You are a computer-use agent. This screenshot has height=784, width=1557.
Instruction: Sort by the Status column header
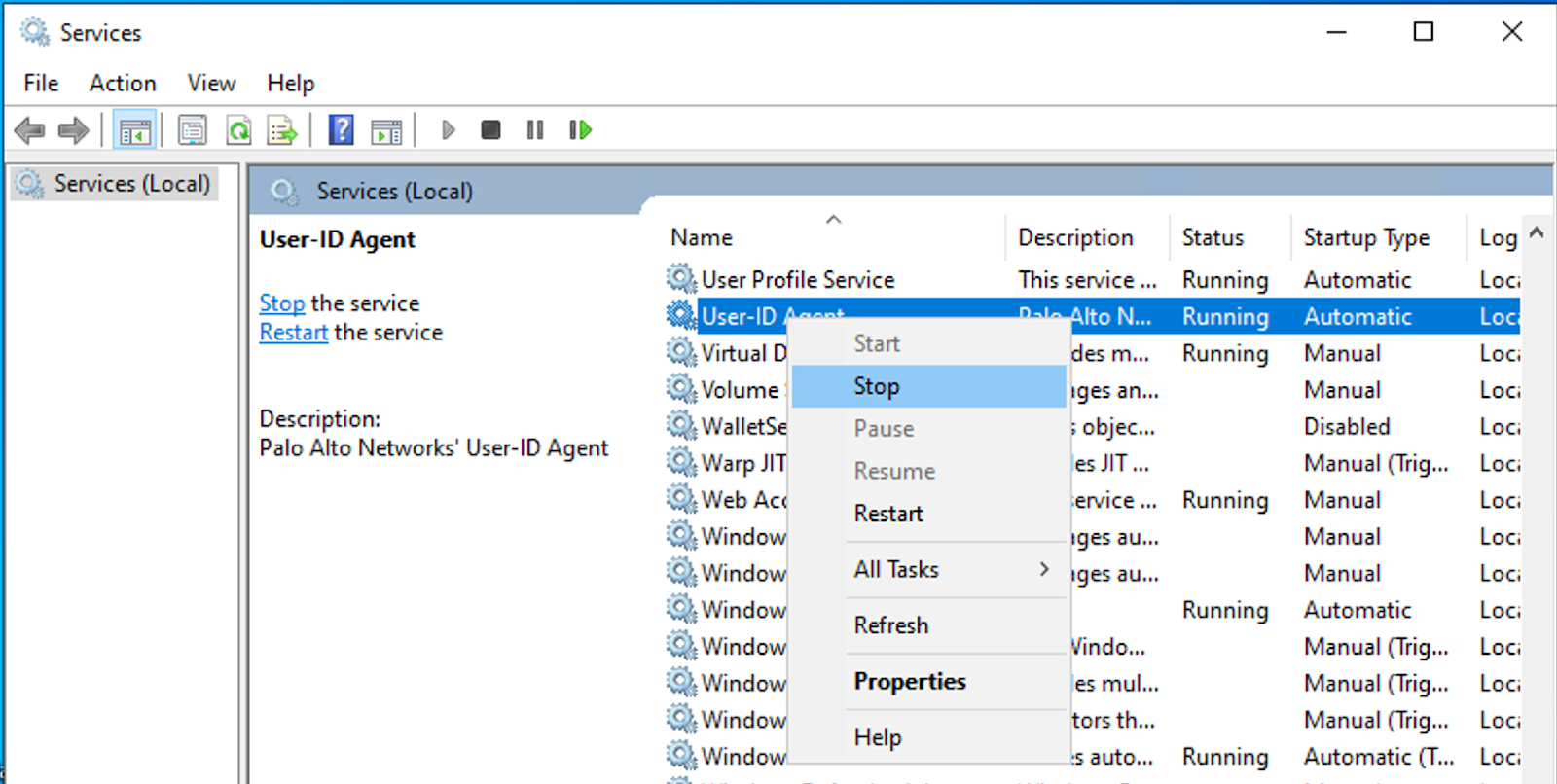1230,237
